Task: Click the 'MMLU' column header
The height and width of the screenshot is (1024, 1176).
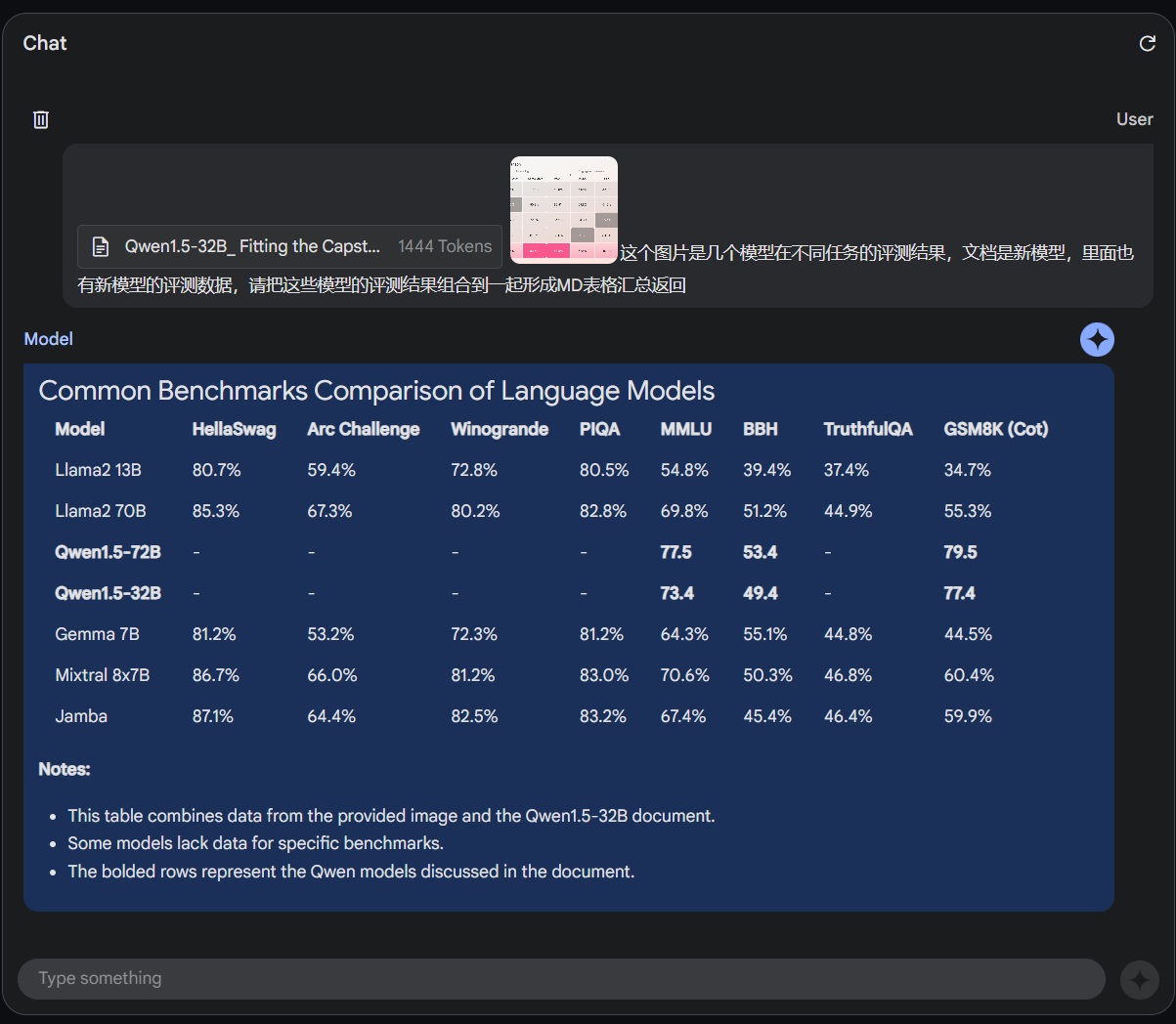Action: (686, 429)
